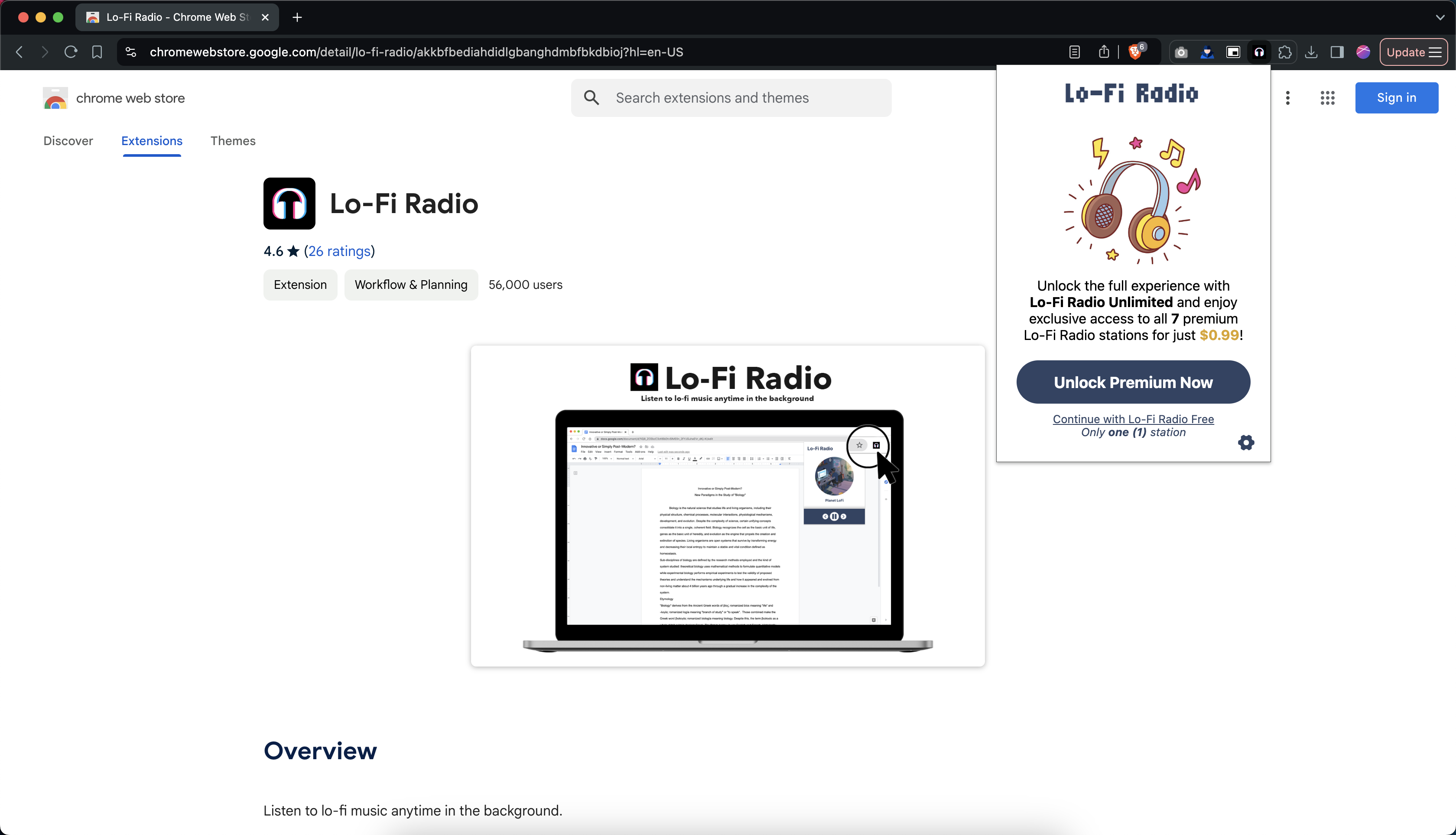Click 'Listen to lo-fi music anytime' description
1456x835 pixels.
tap(413, 811)
